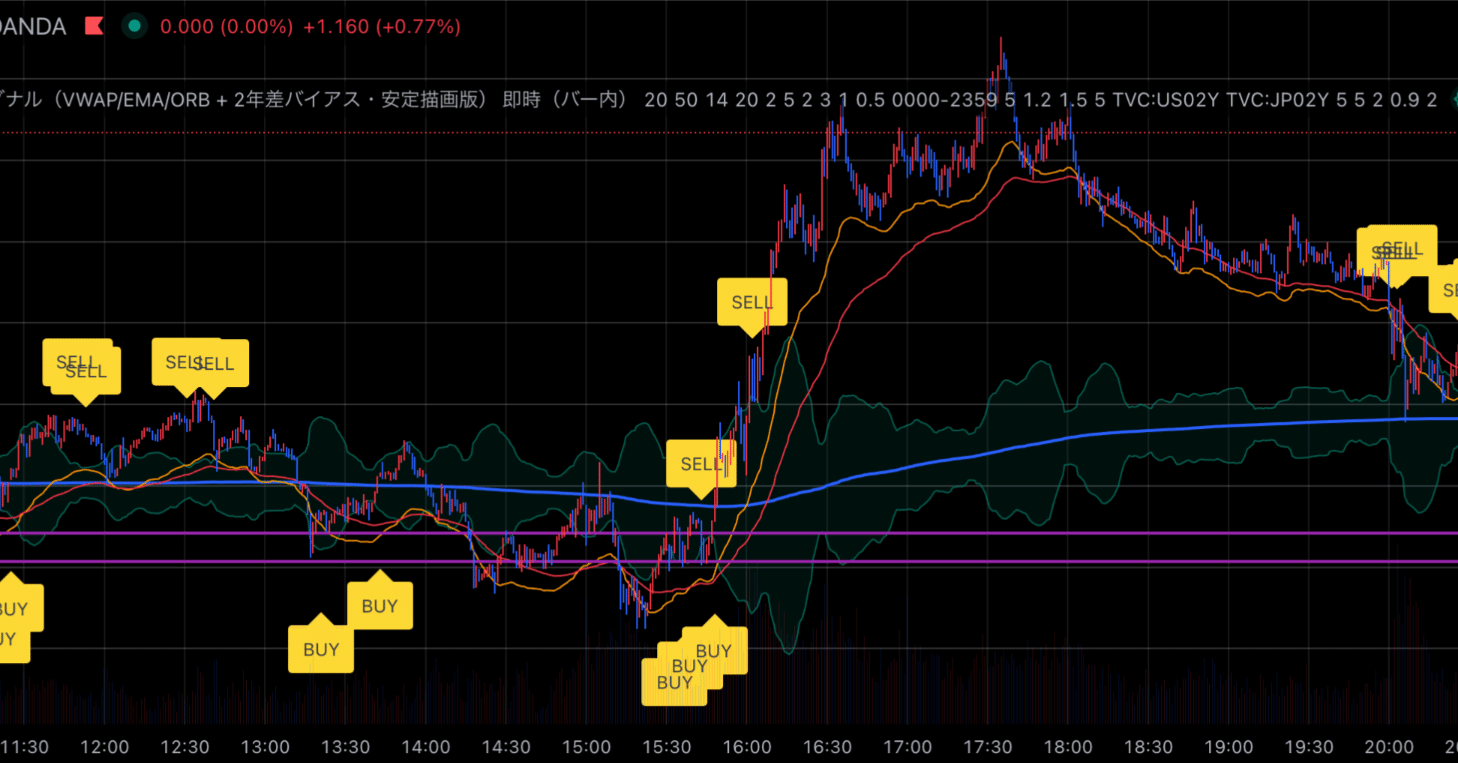Click the 14:30 time axis label
This screenshot has height=763, width=1458.
coord(506,746)
